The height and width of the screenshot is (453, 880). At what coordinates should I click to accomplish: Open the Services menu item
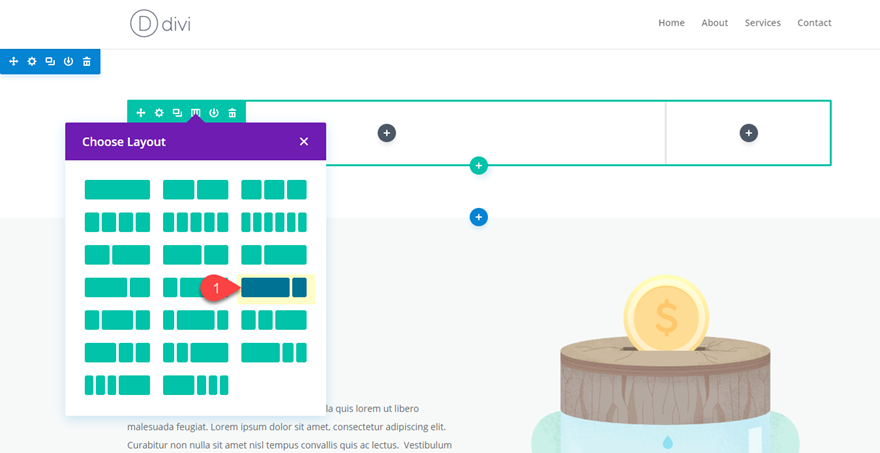762,23
